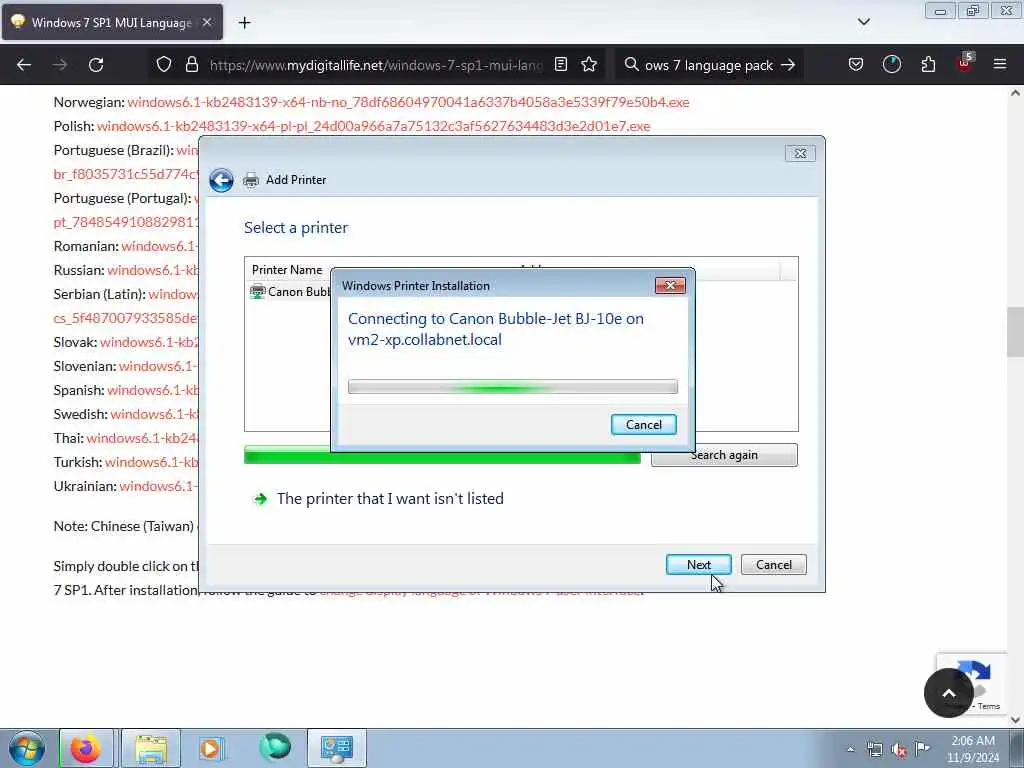Expand the list all tabs chevron
1024x768 pixels.
point(863,22)
